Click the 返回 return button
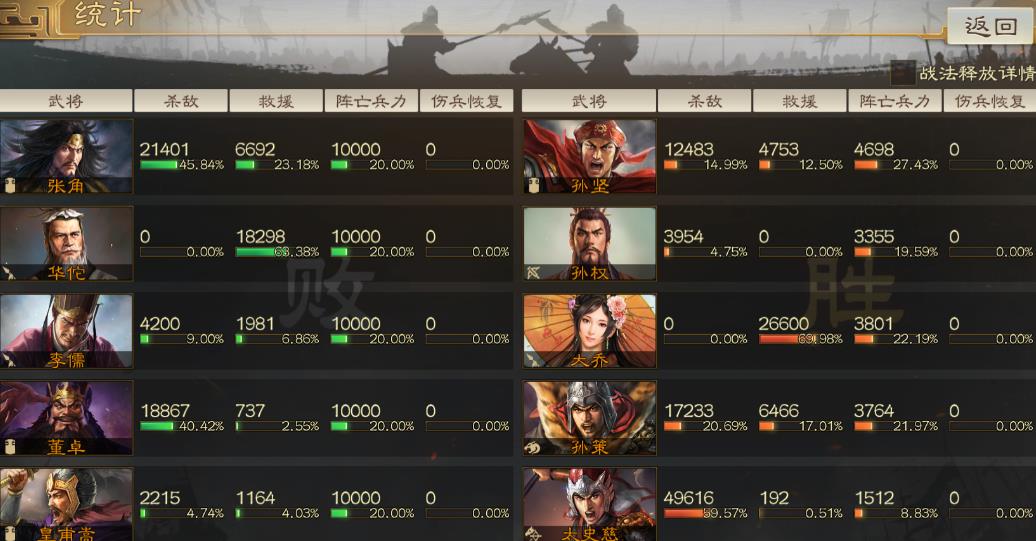The height and width of the screenshot is (541, 1036). pos(990,26)
